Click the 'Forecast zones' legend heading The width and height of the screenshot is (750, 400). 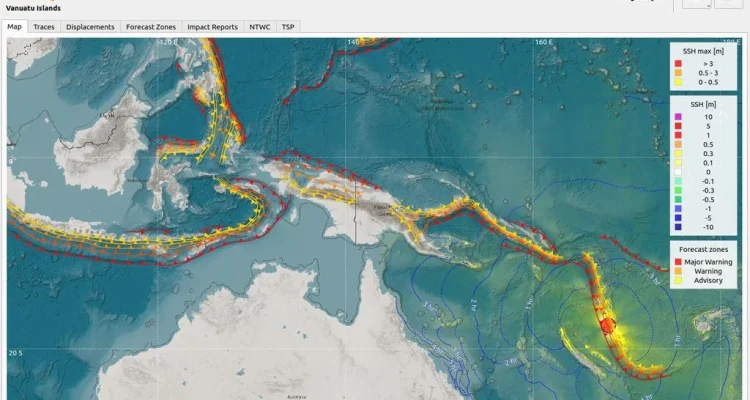[704, 249]
